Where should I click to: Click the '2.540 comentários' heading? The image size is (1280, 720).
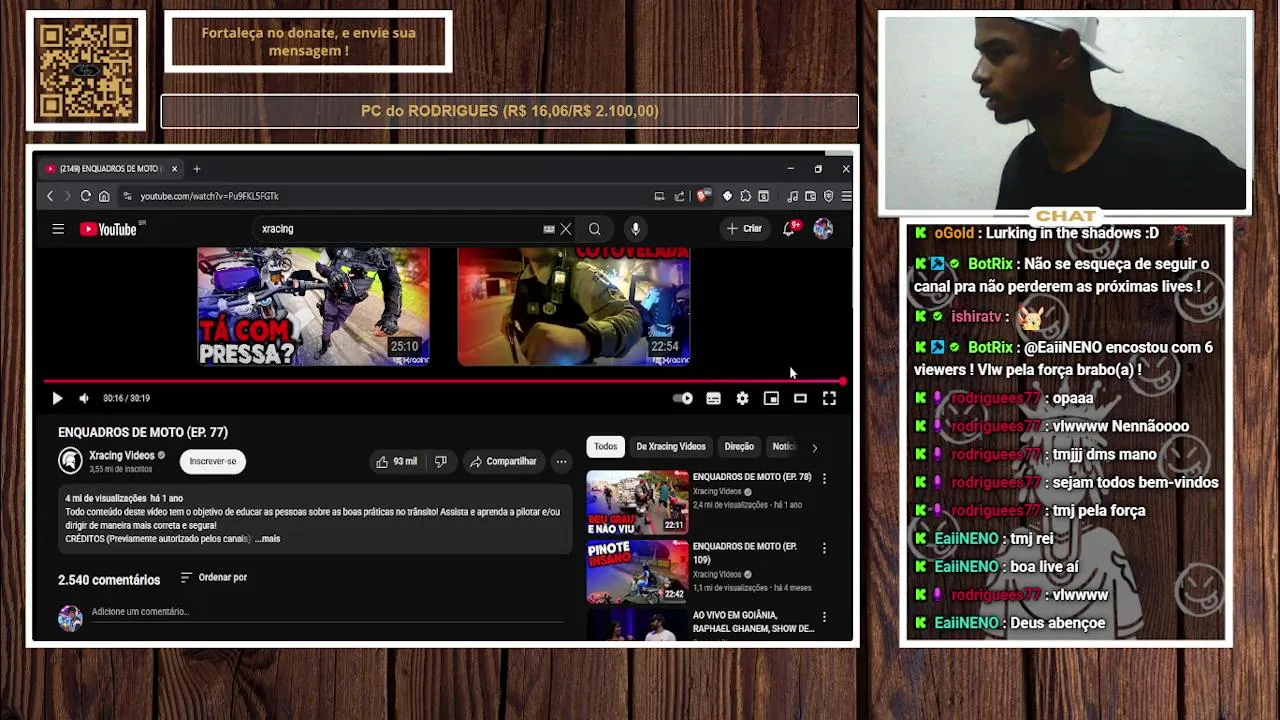tap(109, 580)
